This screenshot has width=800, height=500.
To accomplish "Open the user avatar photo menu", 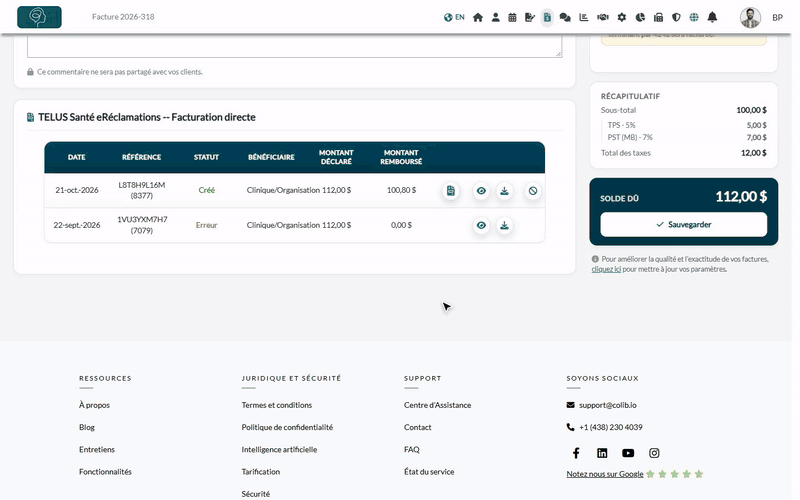I will pos(750,17).
